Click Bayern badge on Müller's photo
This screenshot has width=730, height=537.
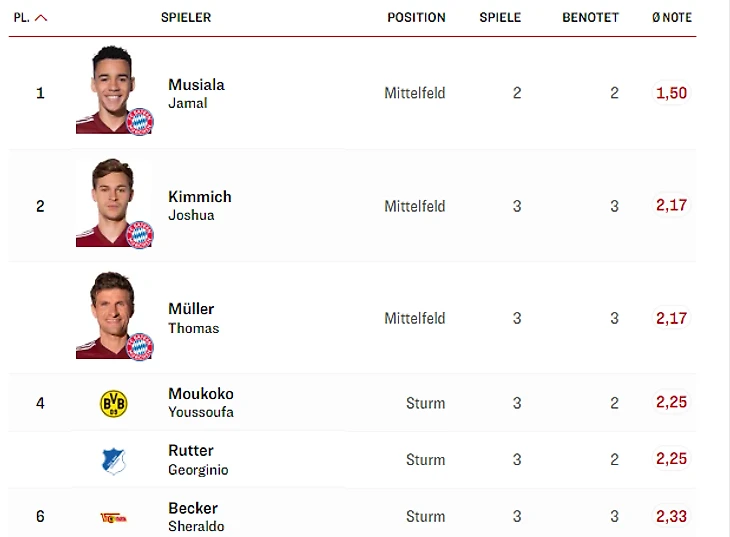pos(140,347)
